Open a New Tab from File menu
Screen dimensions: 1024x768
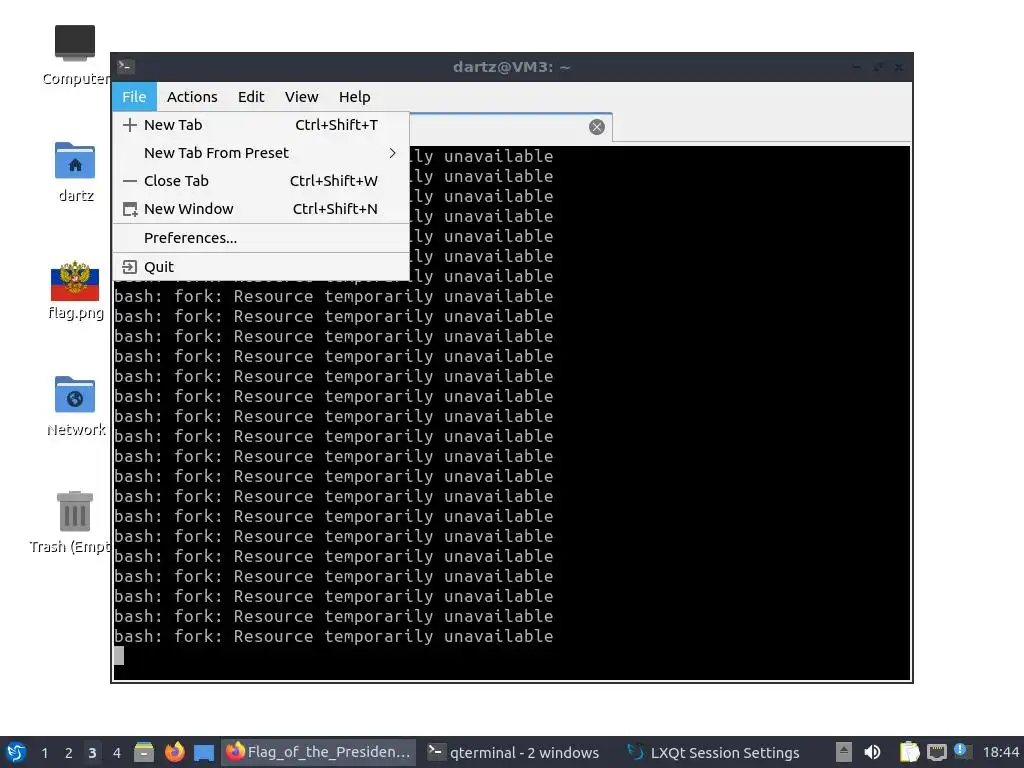point(261,125)
